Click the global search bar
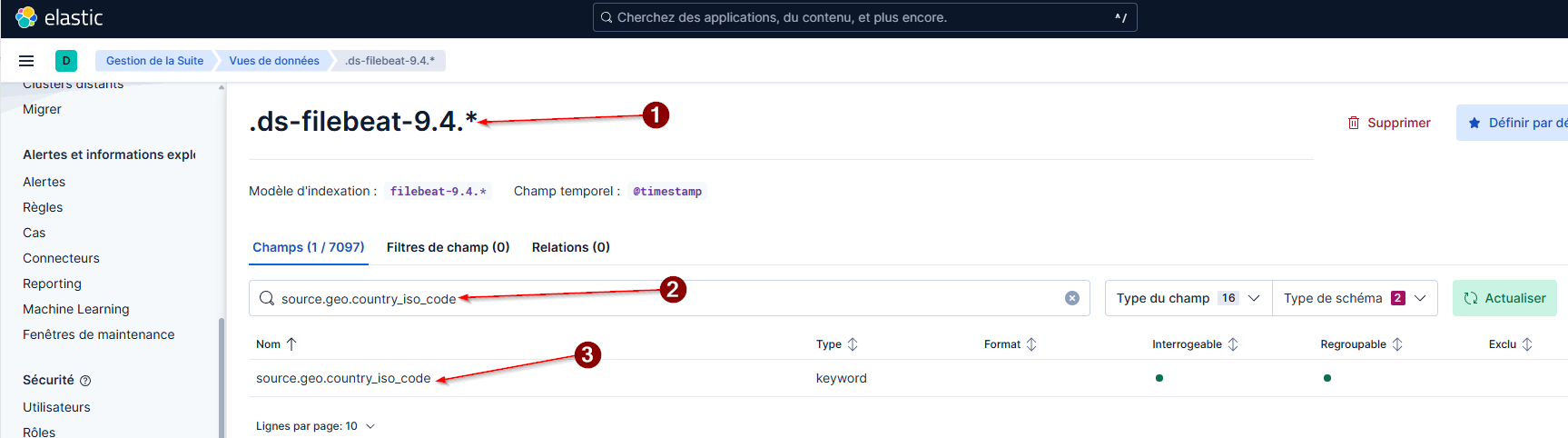Viewport: 1568px width, 438px height. pyautogui.click(x=864, y=17)
